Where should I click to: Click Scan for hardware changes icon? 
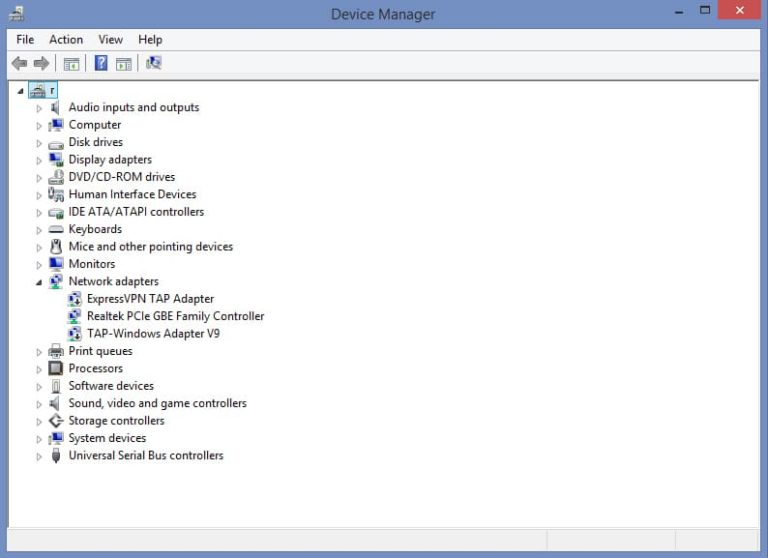(154, 63)
